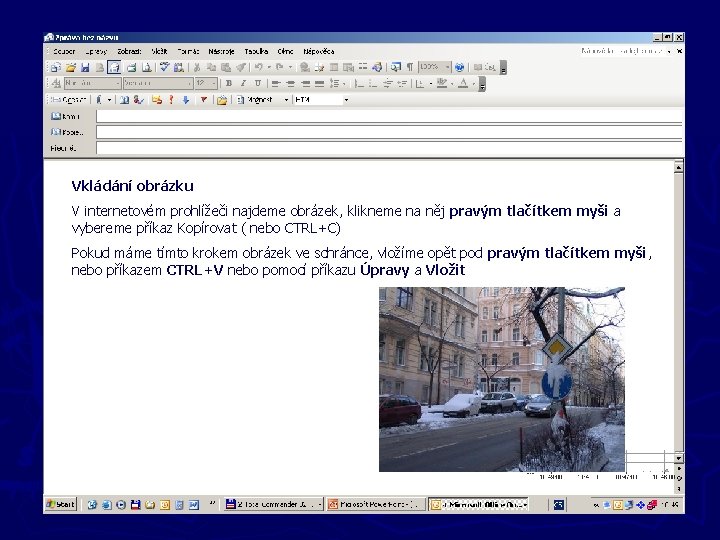Align text left

[x=276, y=84]
